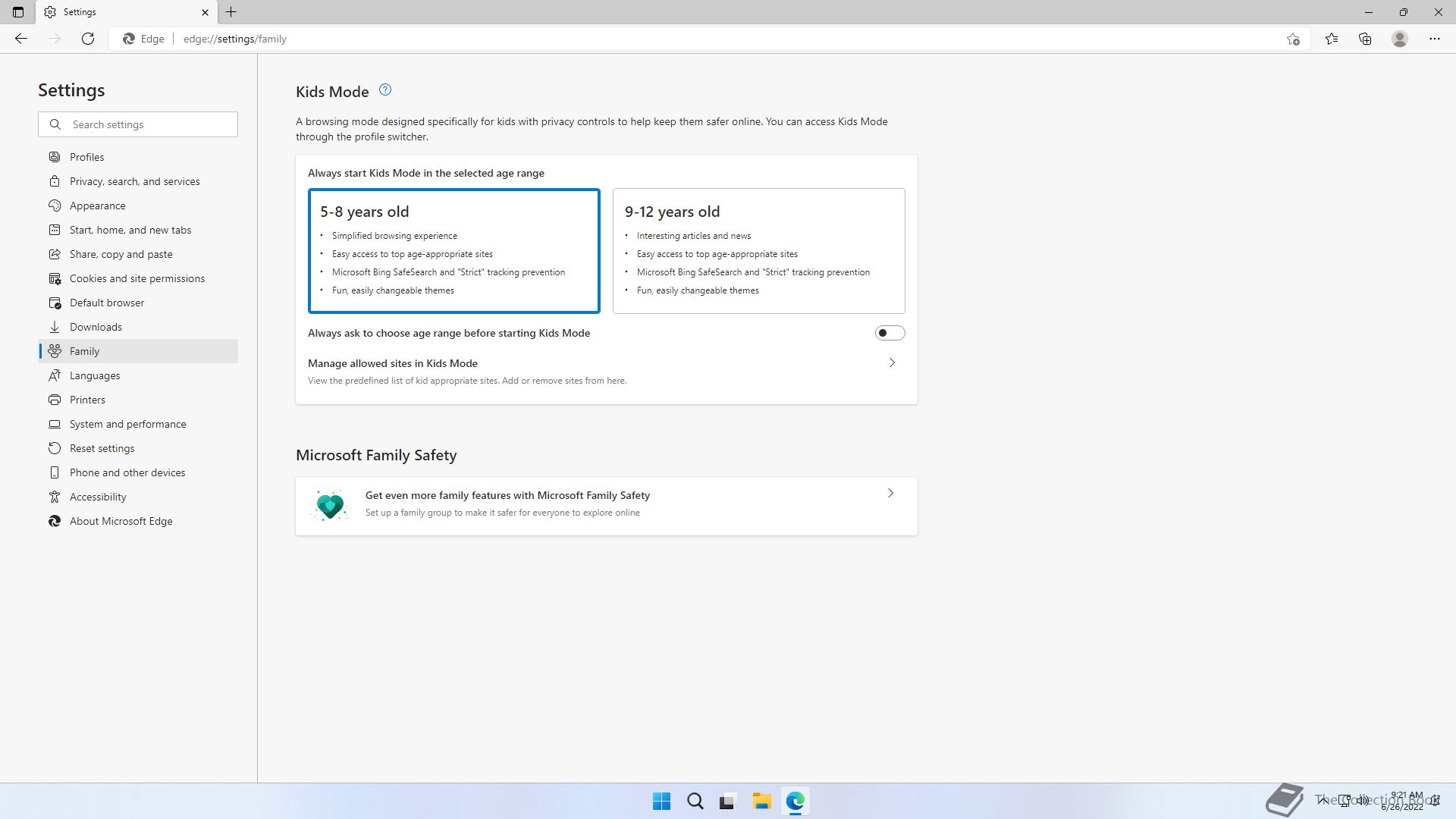
Task: Open Phone and other devices settings
Action: pos(138,472)
